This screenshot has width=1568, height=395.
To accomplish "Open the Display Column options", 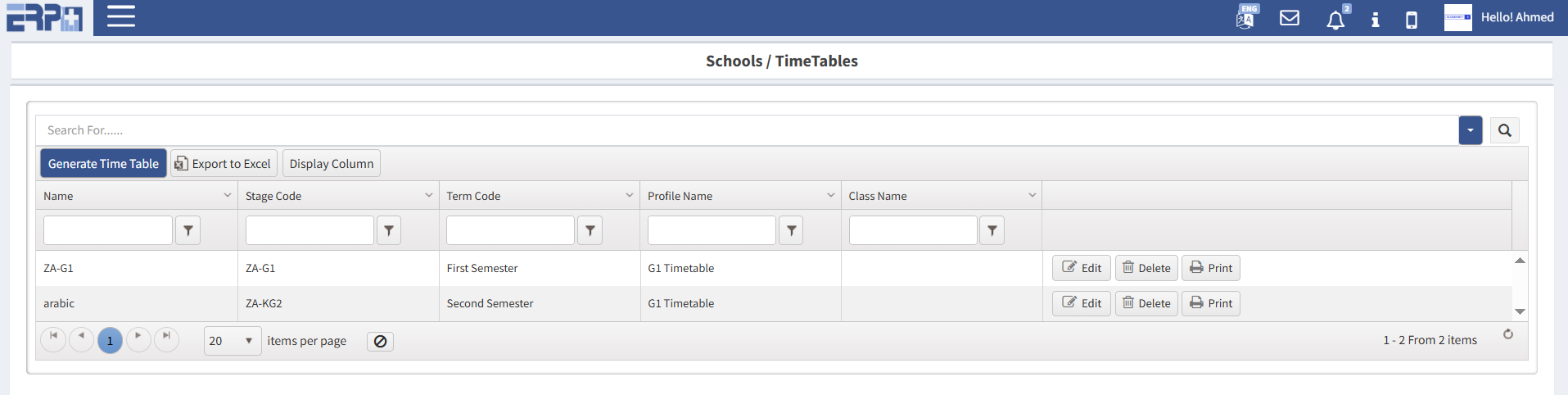I will [331, 164].
